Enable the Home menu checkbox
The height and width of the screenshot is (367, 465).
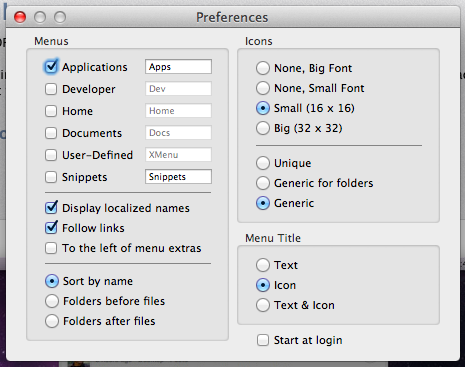[x=51, y=111]
